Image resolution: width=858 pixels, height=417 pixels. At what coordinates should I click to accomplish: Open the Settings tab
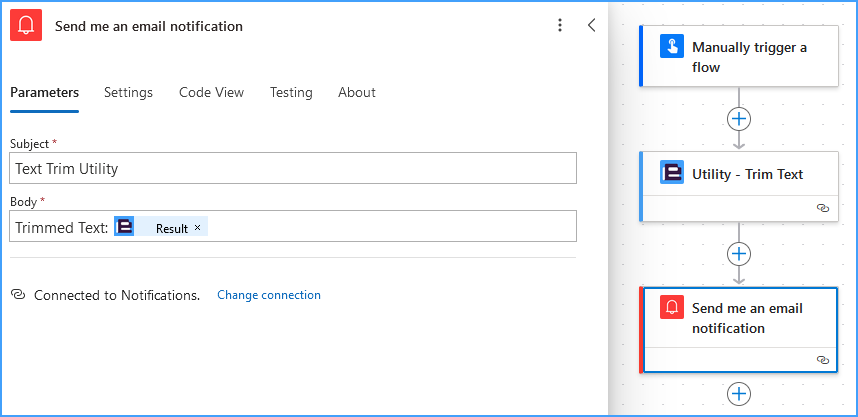tap(129, 92)
